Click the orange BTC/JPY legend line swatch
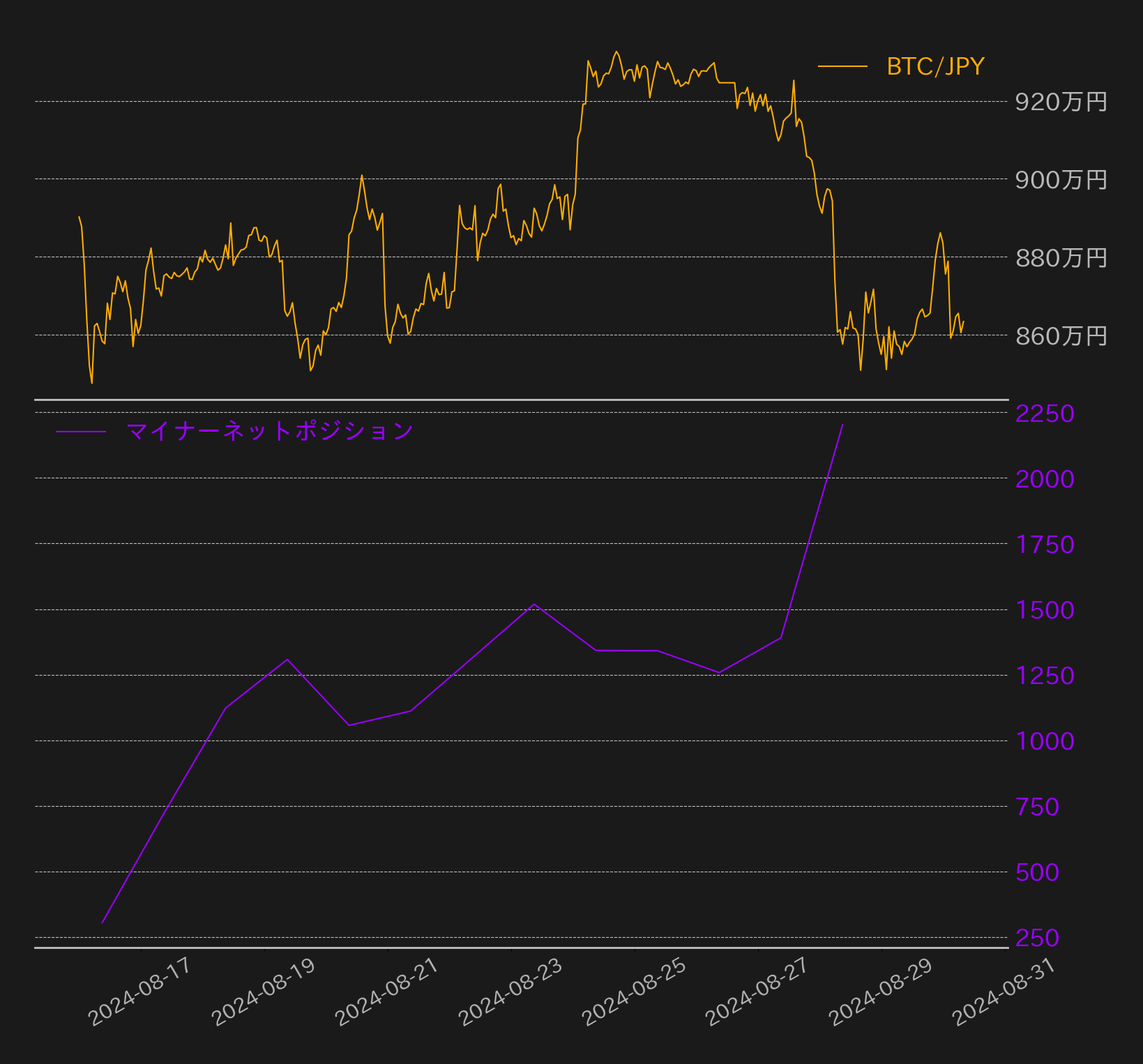The height and width of the screenshot is (1064, 1143). pos(842,66)
